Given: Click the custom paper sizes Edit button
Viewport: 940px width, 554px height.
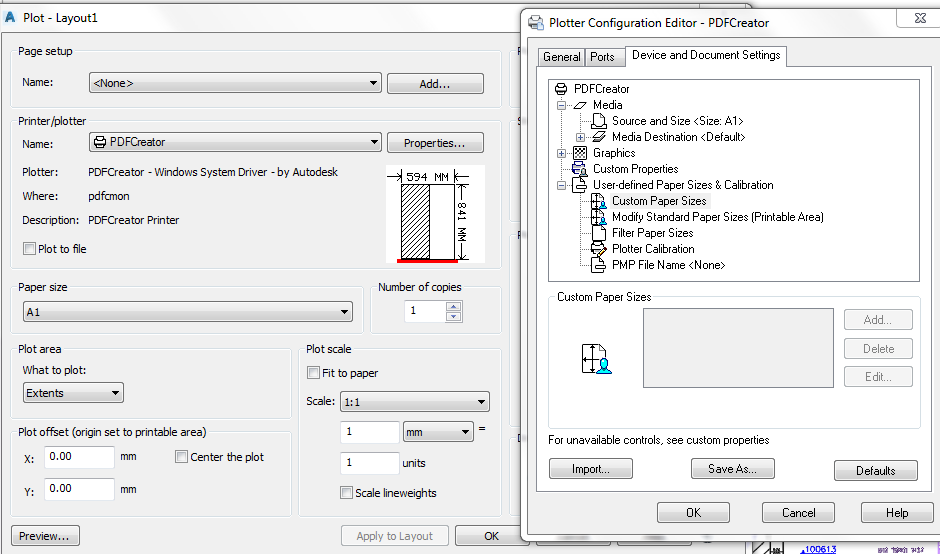Looking at the screenshot, I should pyautogui.click(x=878, y=377).
